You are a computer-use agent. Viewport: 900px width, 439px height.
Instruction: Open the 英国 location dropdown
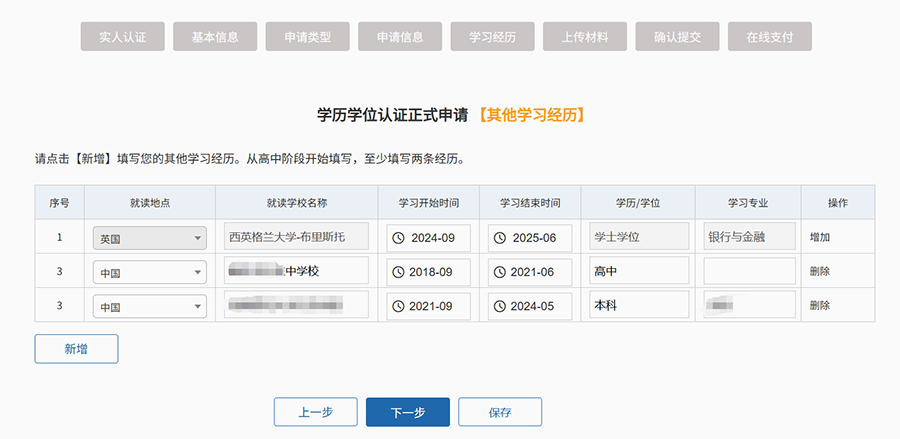pos(149,238)
